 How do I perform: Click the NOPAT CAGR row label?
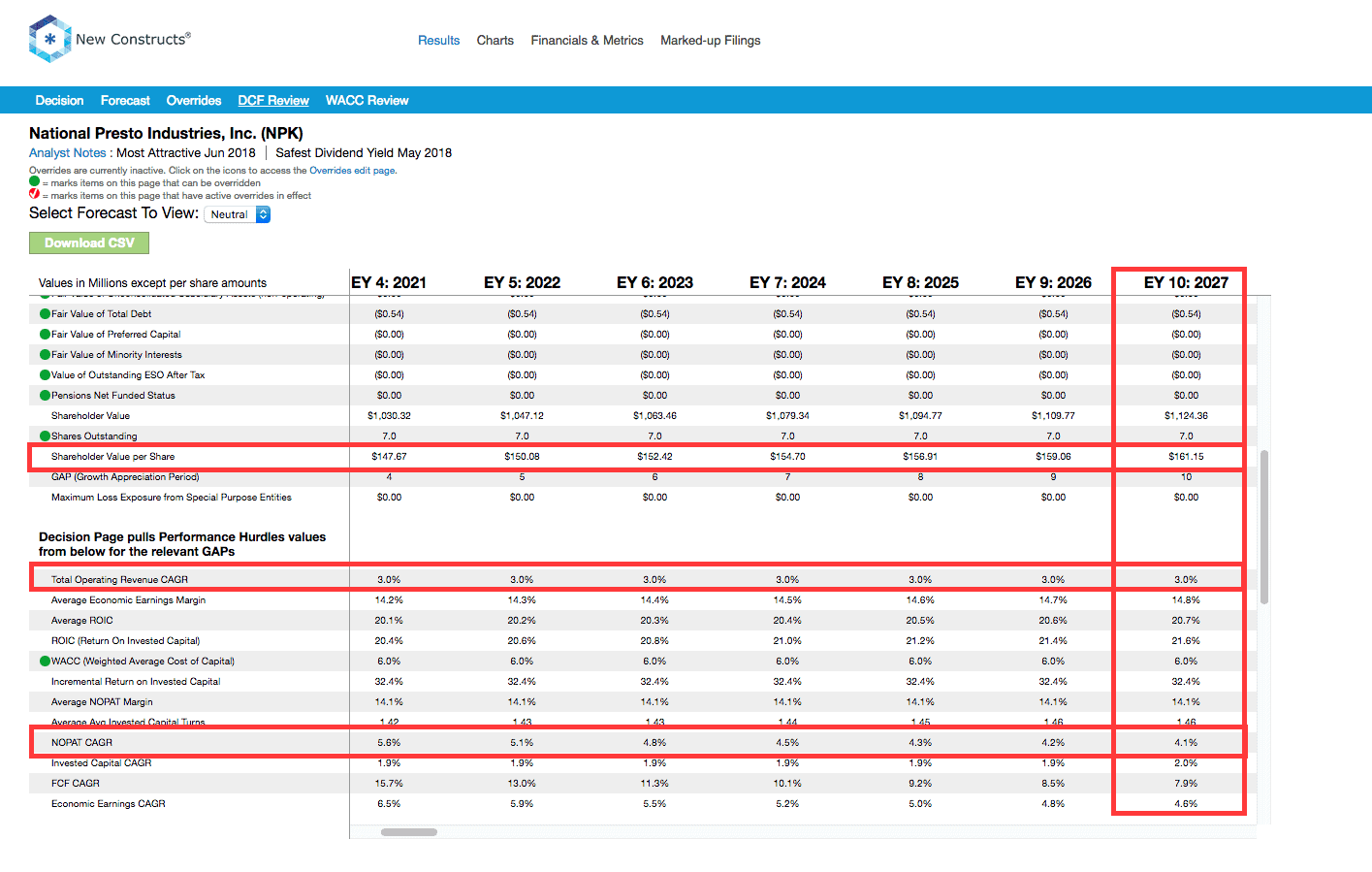[81, 742]
